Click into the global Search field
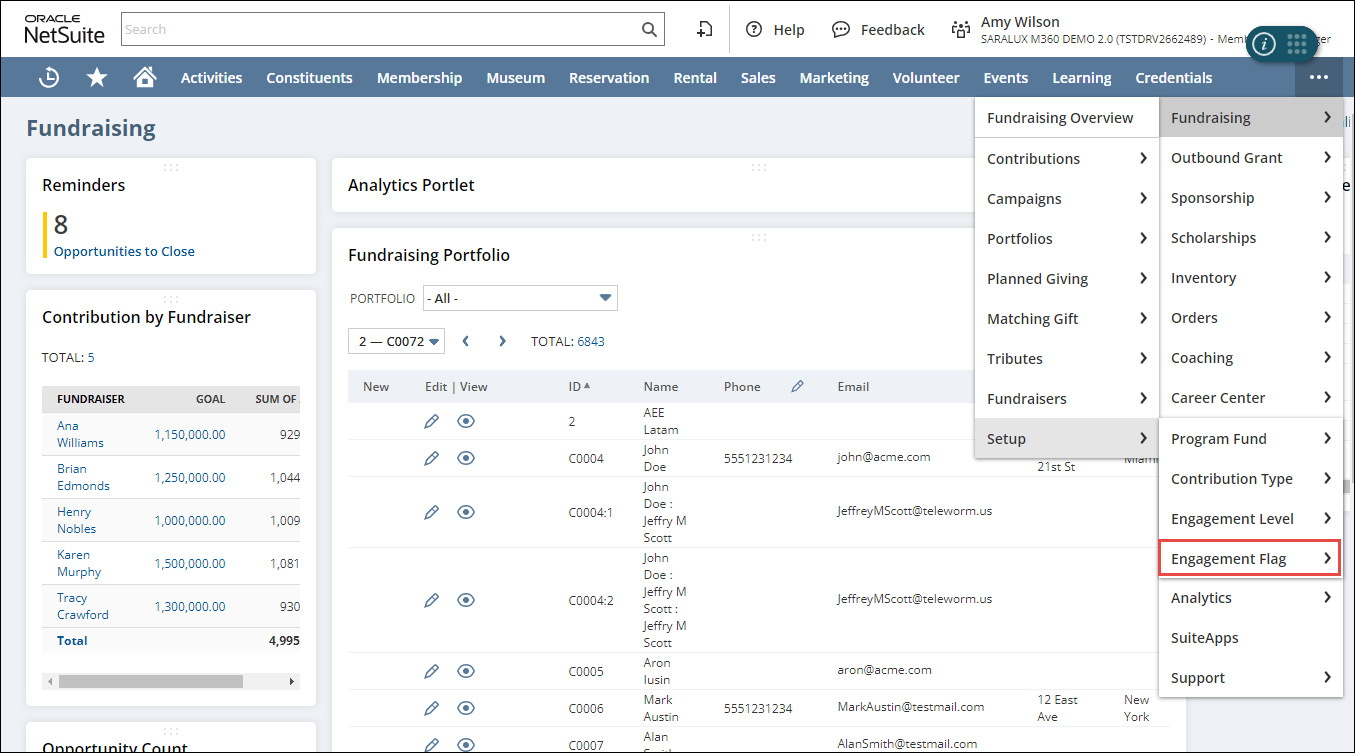 coord(380,29)
